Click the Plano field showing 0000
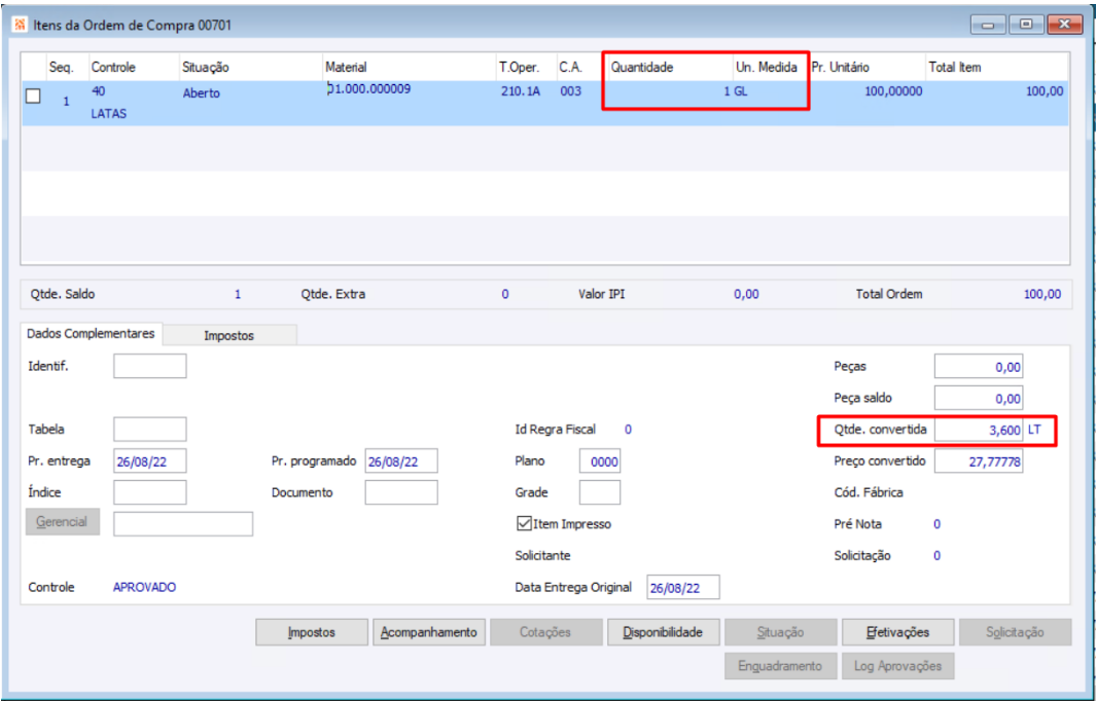 (600, 461)
